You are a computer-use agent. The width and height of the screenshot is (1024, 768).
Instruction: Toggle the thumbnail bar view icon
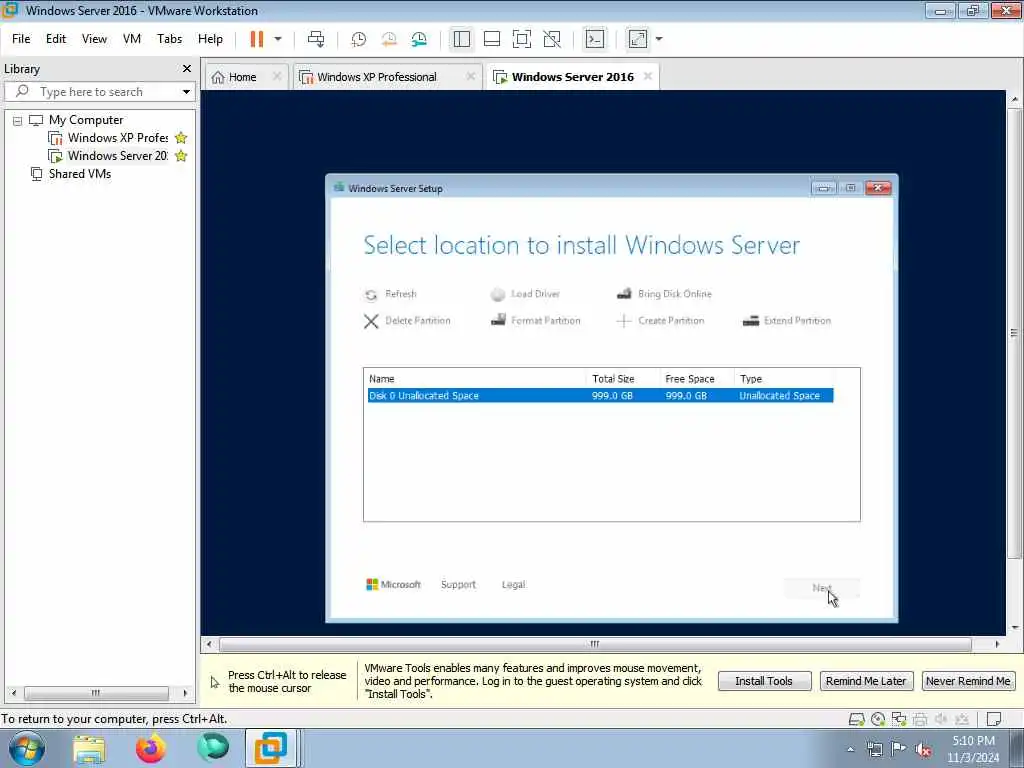tap(492, 39)
